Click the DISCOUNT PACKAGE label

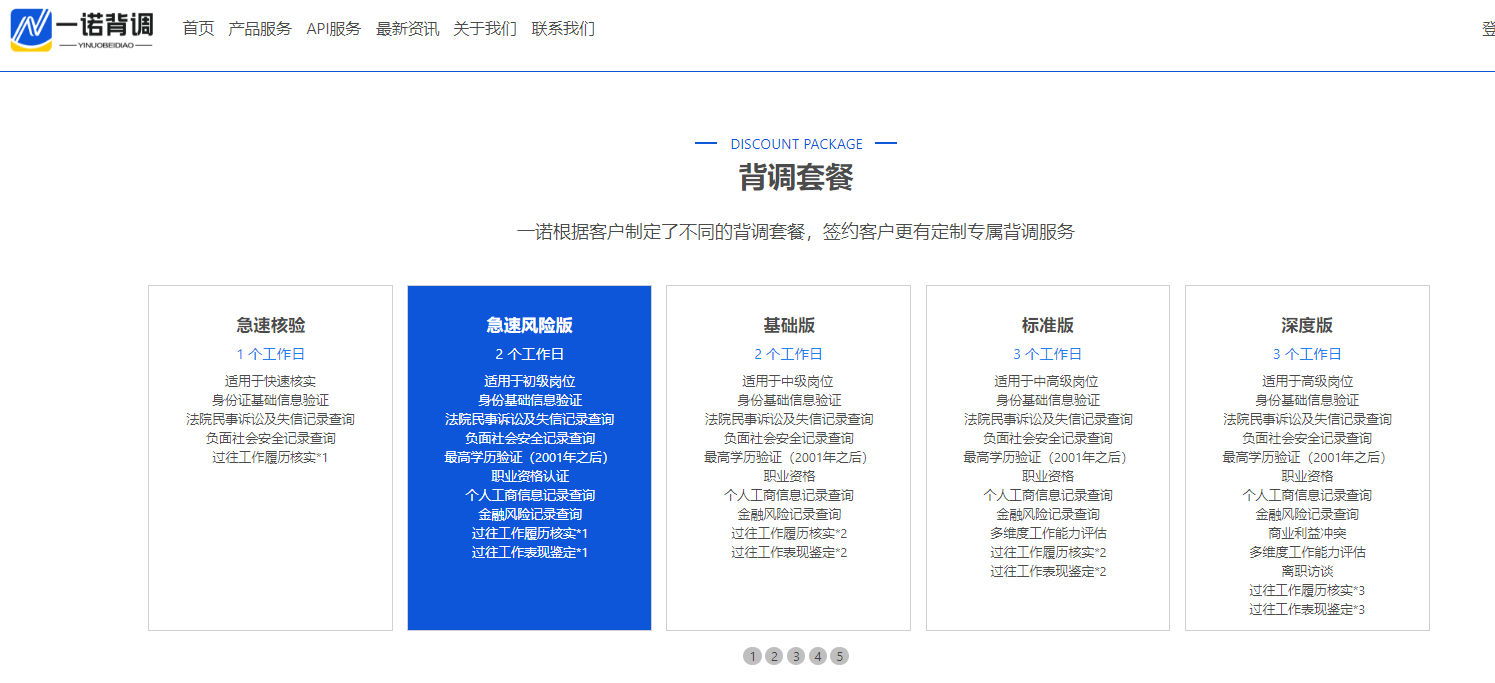click(x=796, y=144)
